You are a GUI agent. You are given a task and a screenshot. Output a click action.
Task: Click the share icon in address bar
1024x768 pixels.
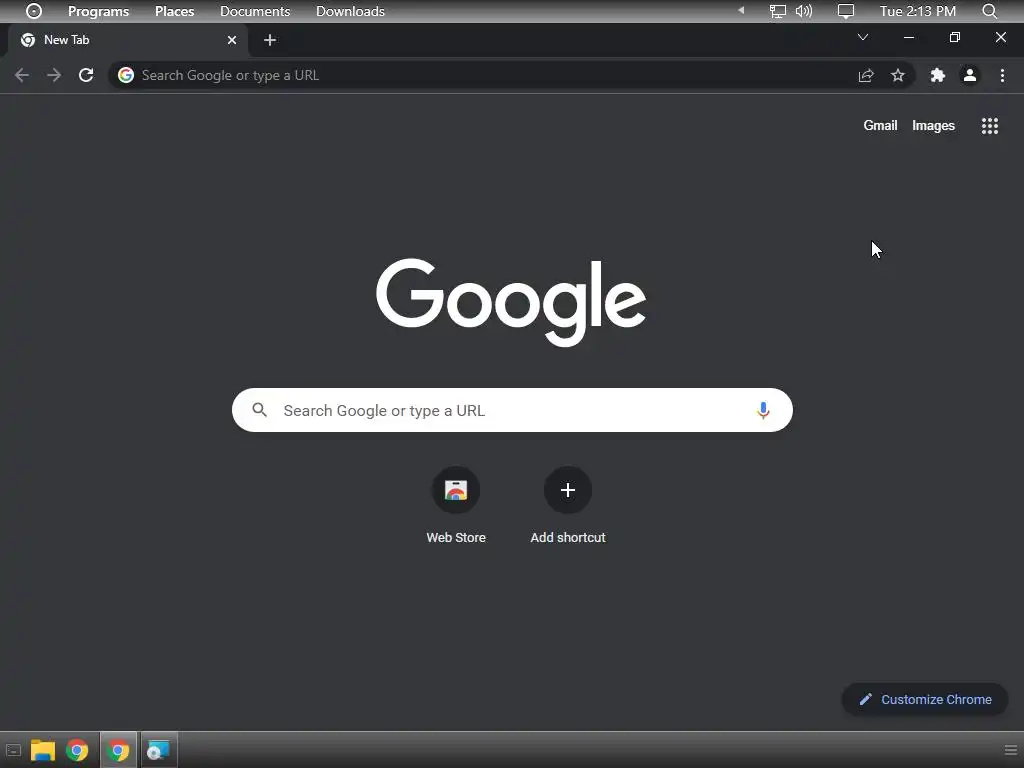pos(866,75)
